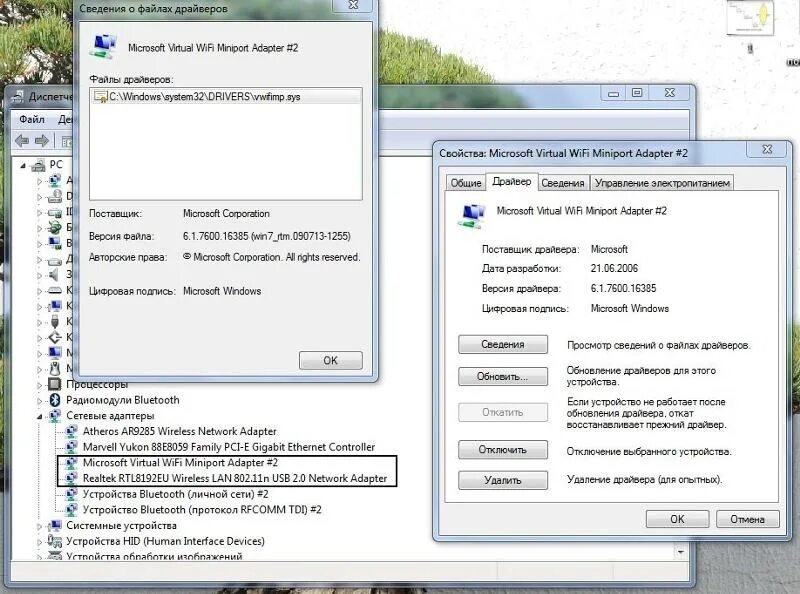Image resolution: width=800 pixels, height=594 pixels.
Task: Click the Отмена button
Action: pyautogui.click(x=747, y=519)
